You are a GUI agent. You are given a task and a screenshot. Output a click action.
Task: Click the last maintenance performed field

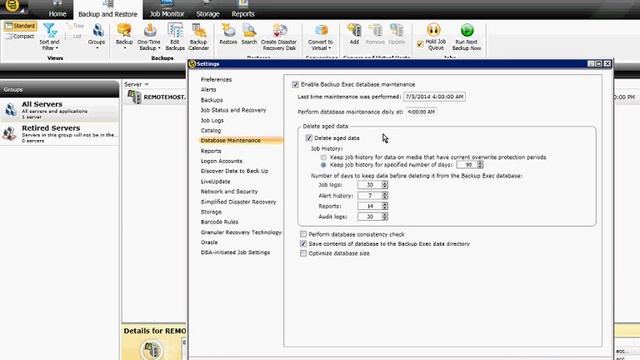434,97
